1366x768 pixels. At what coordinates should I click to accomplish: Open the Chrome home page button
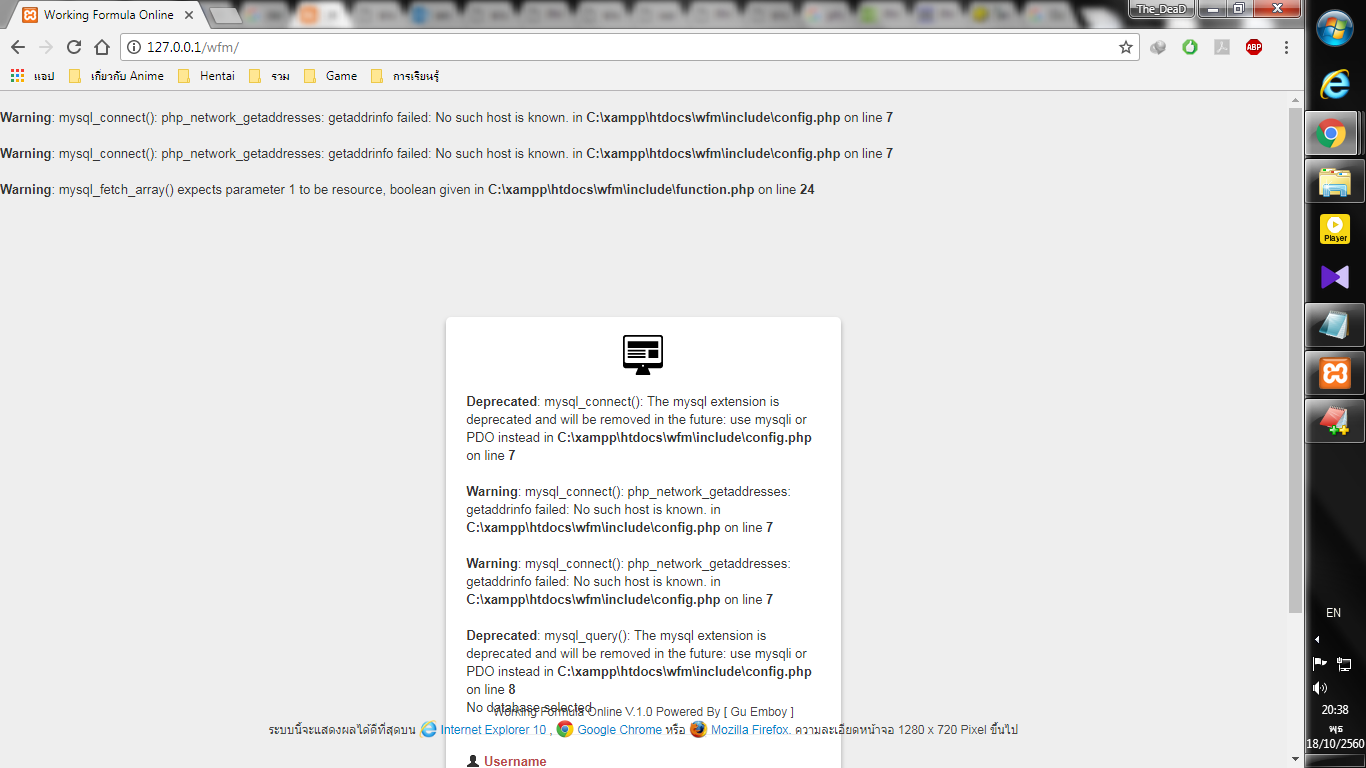coord(102,47)
